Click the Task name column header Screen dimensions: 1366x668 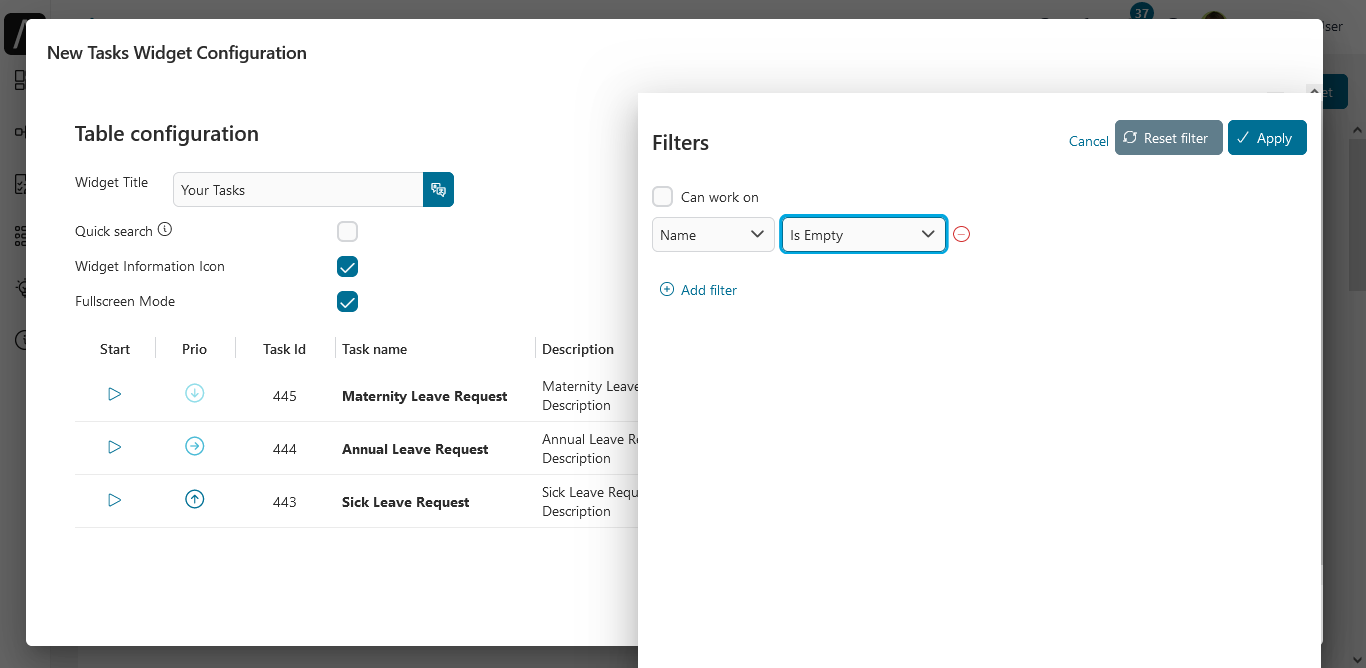374,349
